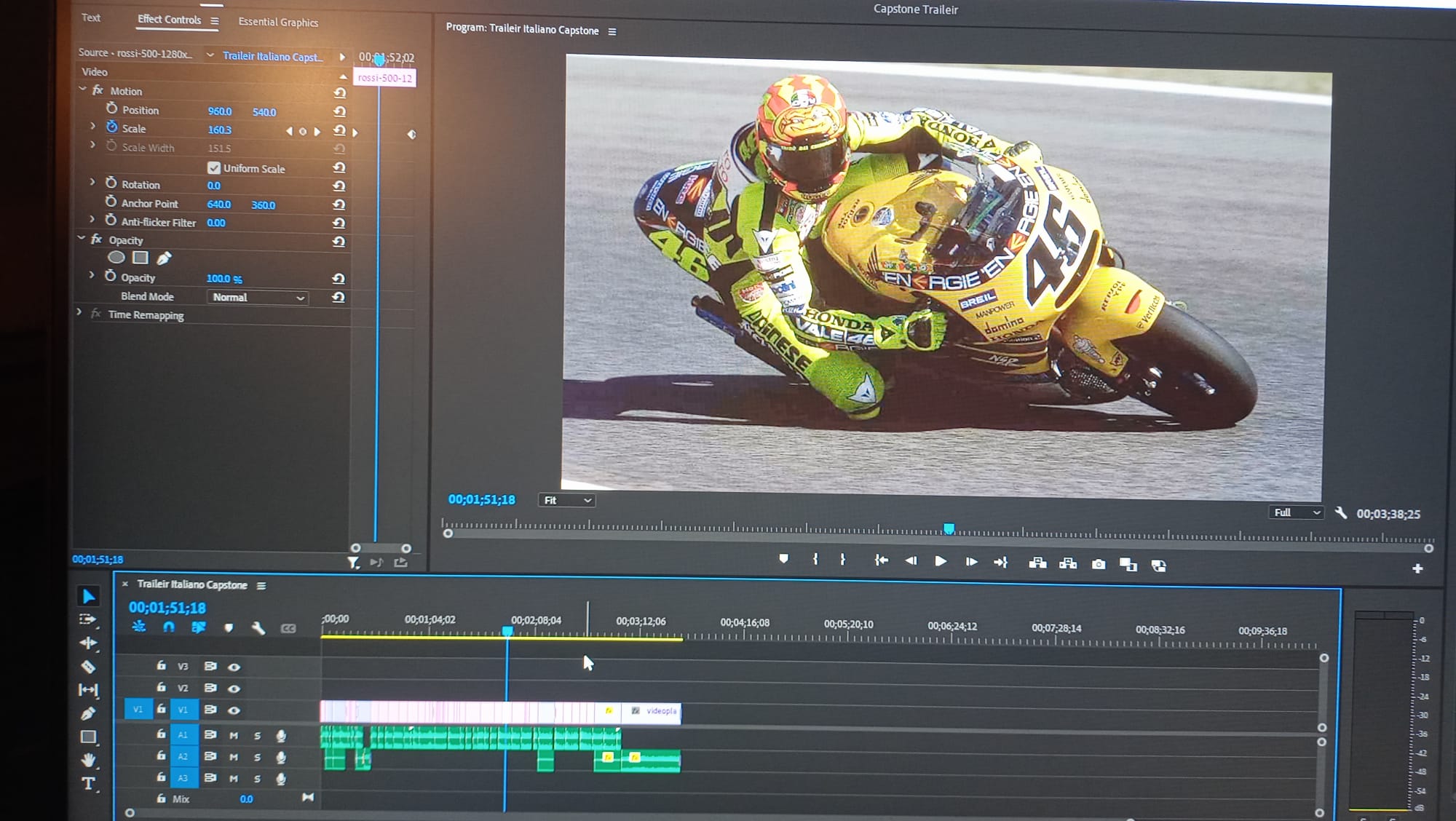
Task: Mute audio track A1
Action: pyautogui.click(x=234, y=736)
